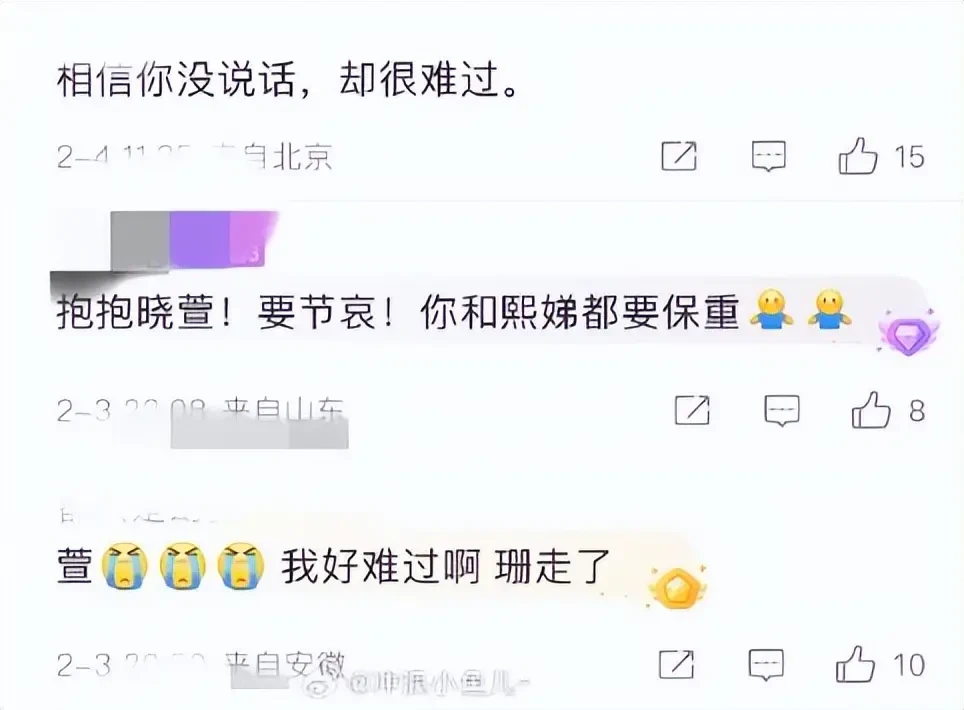964x710 pixels.
Task: Click the purple diamond member badge
Action: (909, 333)
